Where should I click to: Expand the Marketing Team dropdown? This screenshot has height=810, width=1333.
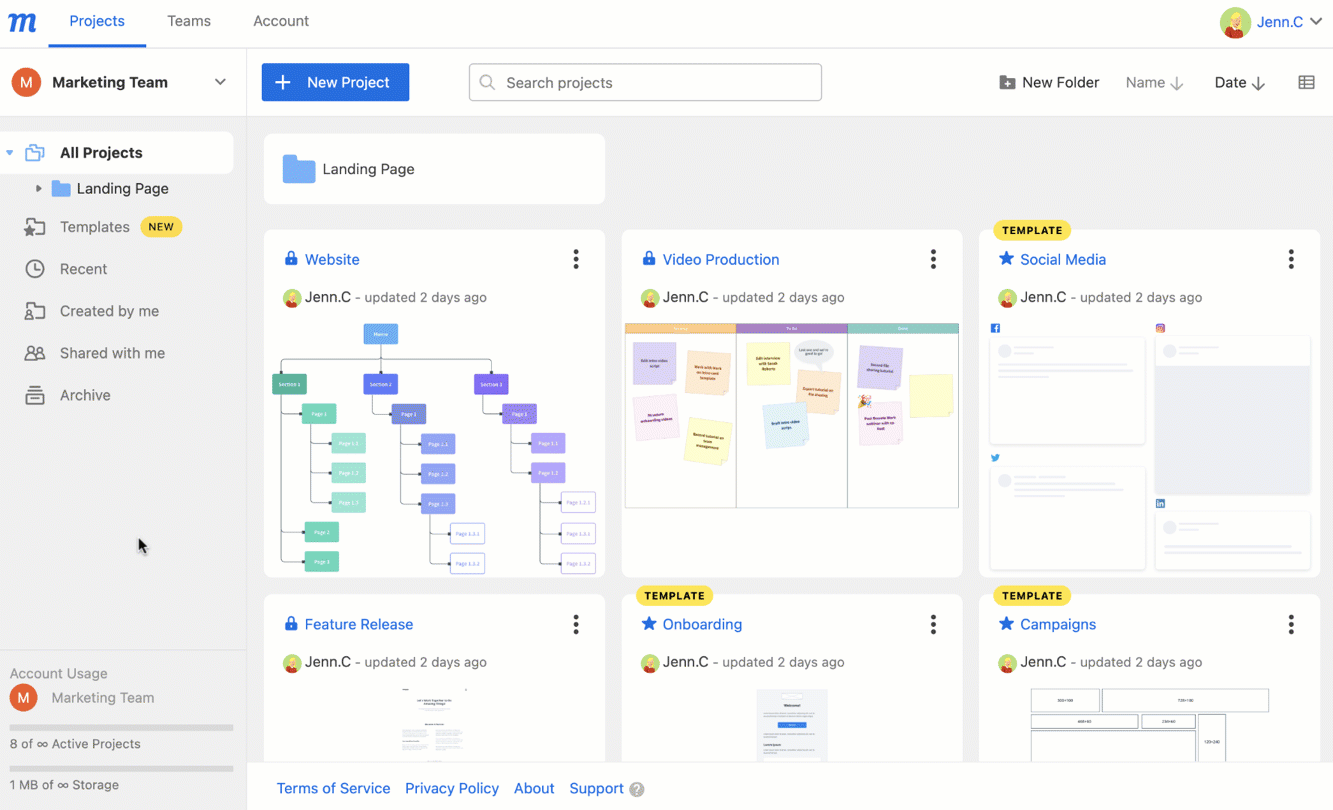point(219,82)
